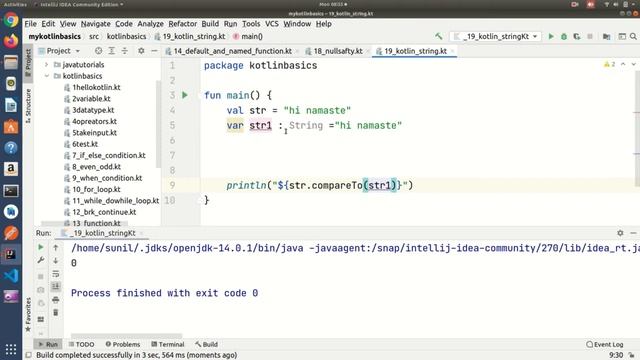This screenshot has height=360, width=640.
Task: Open Search Everywhere magnifier icon
Action: tap(633, 36)
